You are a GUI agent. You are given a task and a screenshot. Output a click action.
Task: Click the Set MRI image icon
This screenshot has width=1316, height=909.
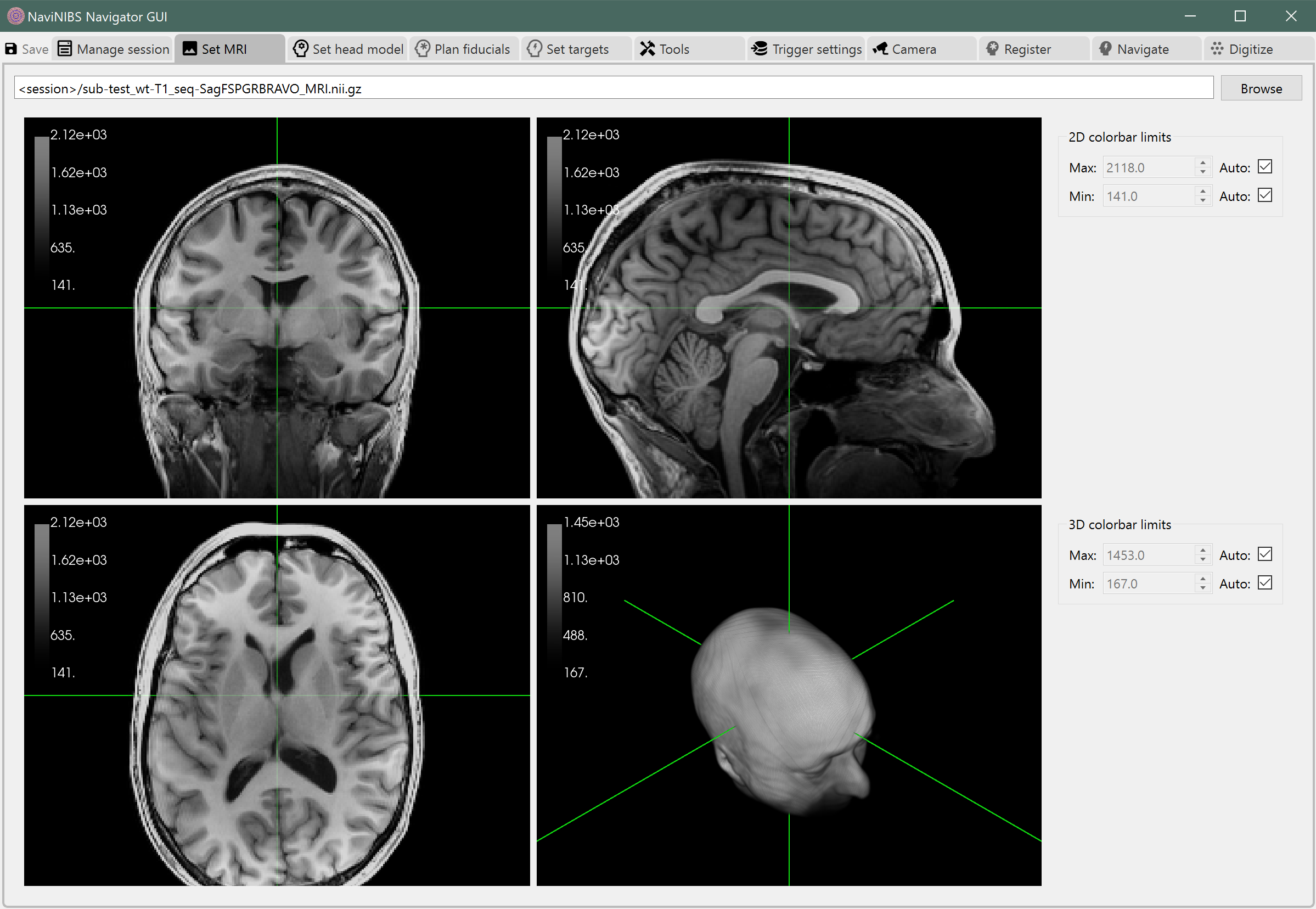pos(190,49)
